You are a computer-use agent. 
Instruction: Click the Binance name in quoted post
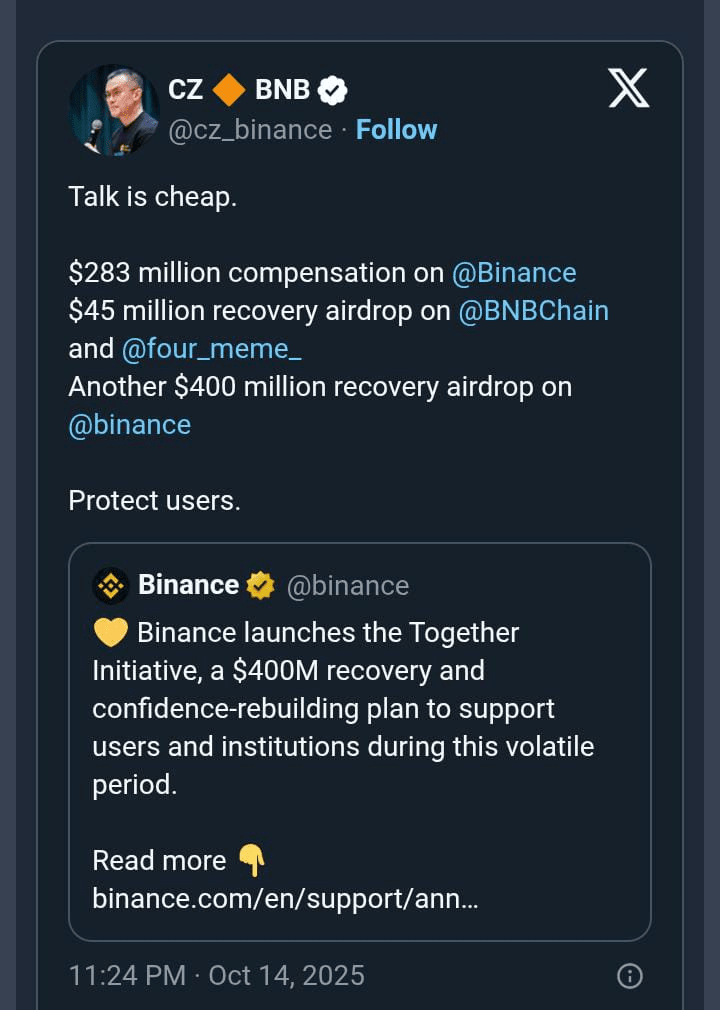point(188,585)
